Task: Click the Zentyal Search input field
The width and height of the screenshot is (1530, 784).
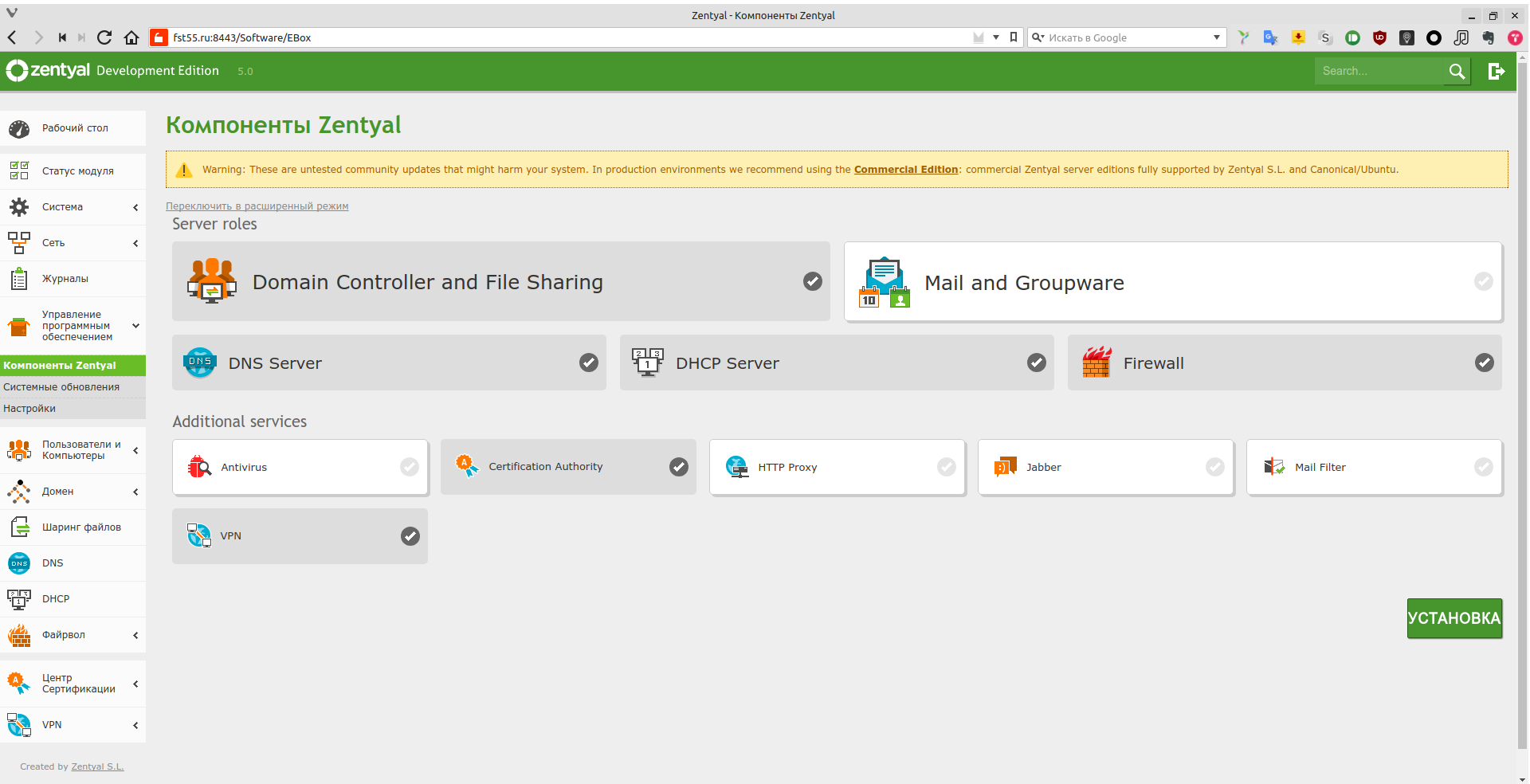Action: coord(1380,71)
